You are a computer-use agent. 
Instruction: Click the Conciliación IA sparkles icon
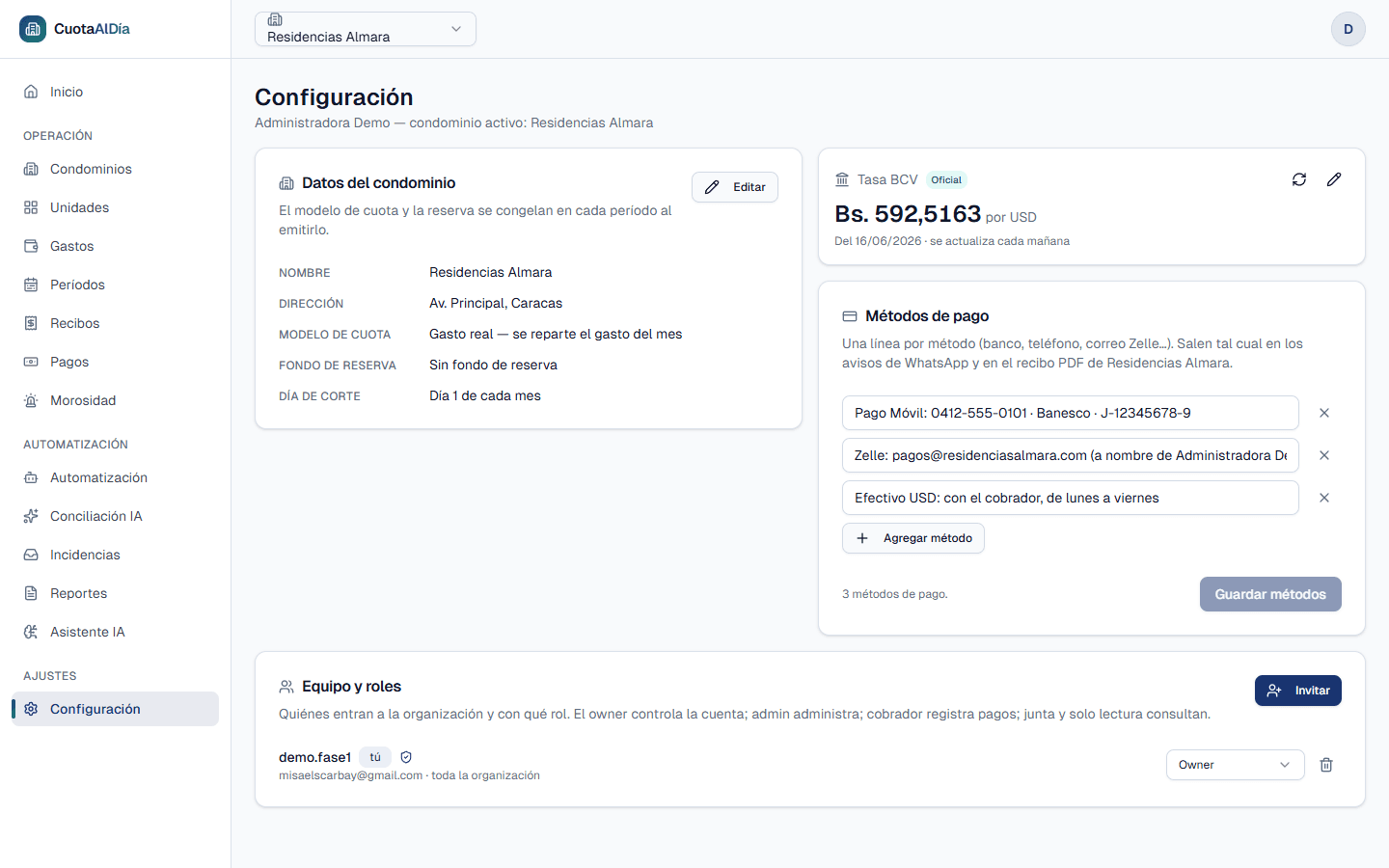pos(31,516)
